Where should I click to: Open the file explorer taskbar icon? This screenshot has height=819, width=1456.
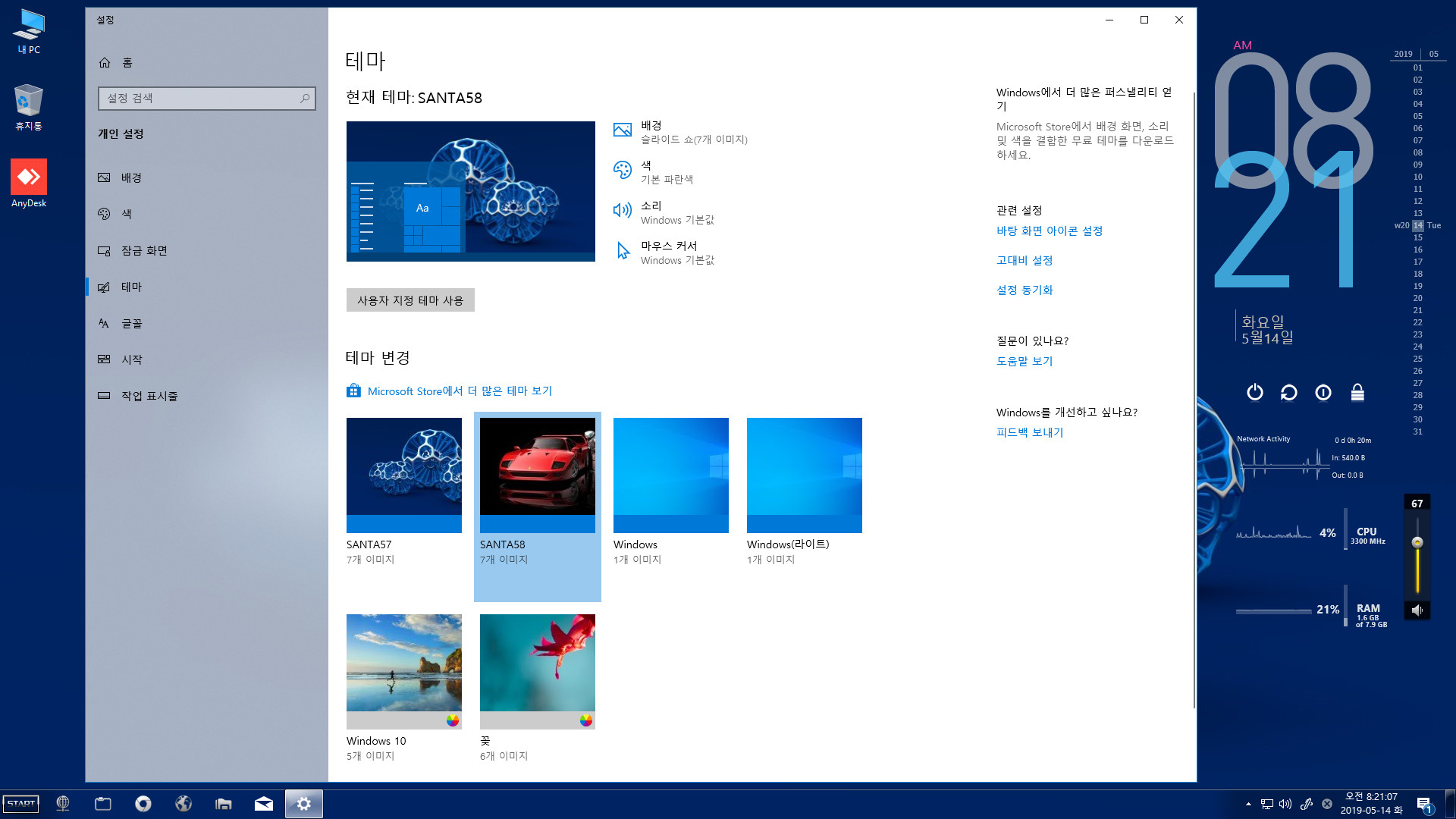click(x=224, y=804)
